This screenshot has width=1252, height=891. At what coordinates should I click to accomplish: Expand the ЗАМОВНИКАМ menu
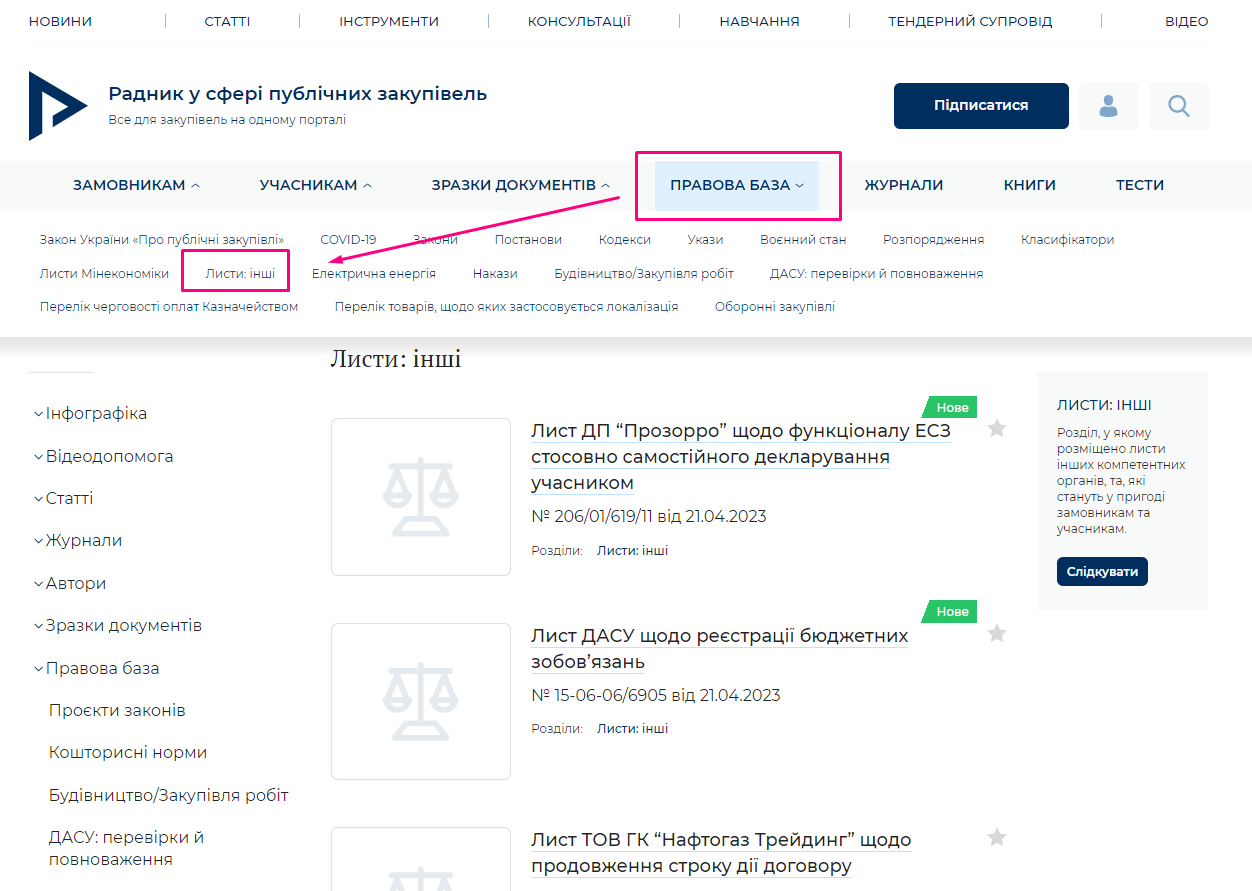[136, 185]
